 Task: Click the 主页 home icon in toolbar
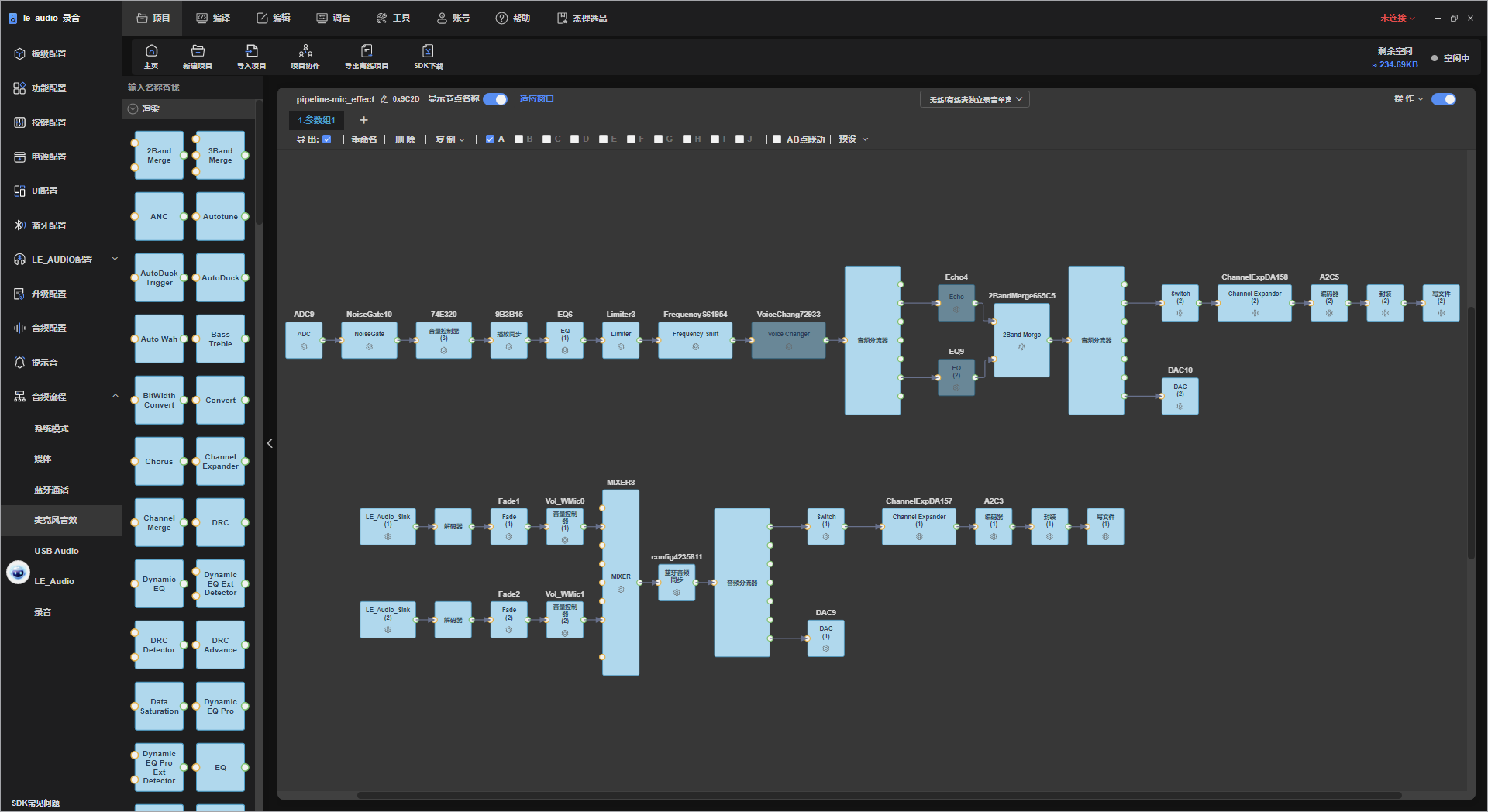pos(151,51)
